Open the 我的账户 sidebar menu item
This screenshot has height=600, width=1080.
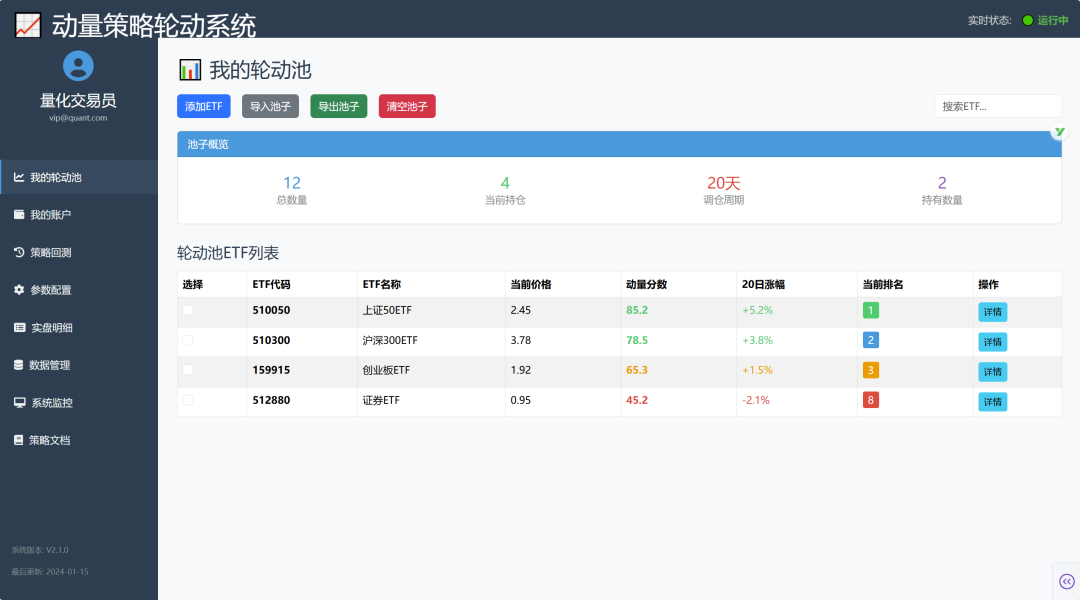pyautogui.click(x=50, y=215)
